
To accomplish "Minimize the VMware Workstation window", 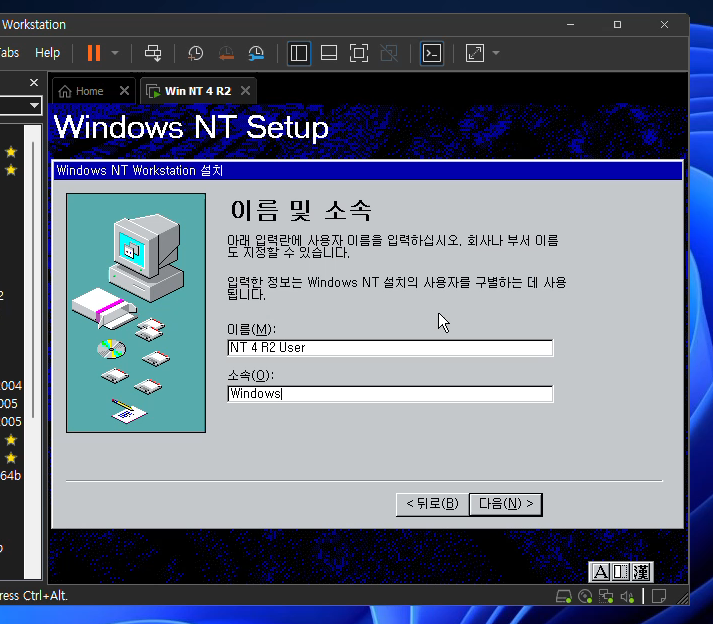I will [571, 25].
